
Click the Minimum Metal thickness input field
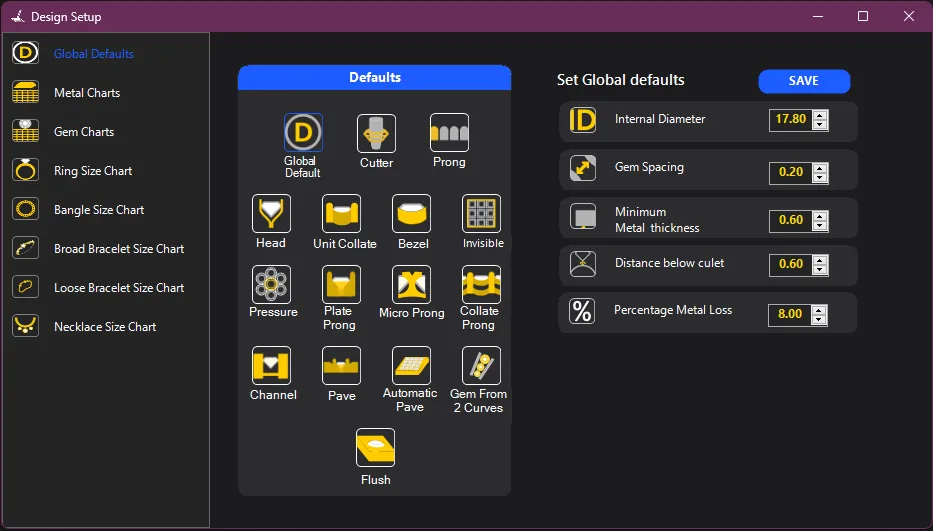[790, 220]
